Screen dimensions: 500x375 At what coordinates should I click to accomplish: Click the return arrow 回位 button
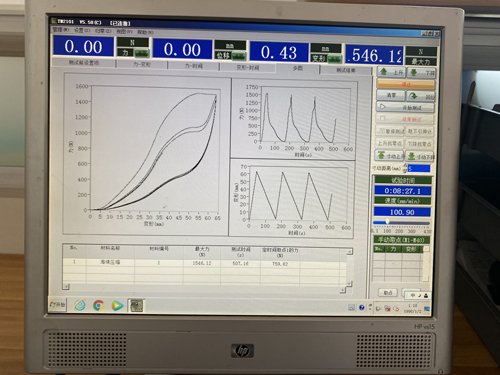coord(421,96)
